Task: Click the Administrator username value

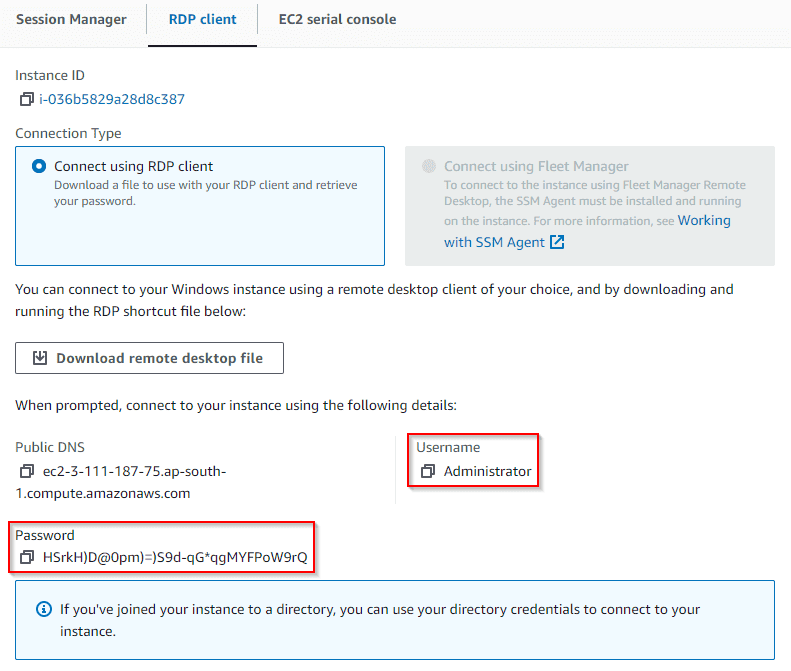Action: pyautogui.click(x=487, y=471)
